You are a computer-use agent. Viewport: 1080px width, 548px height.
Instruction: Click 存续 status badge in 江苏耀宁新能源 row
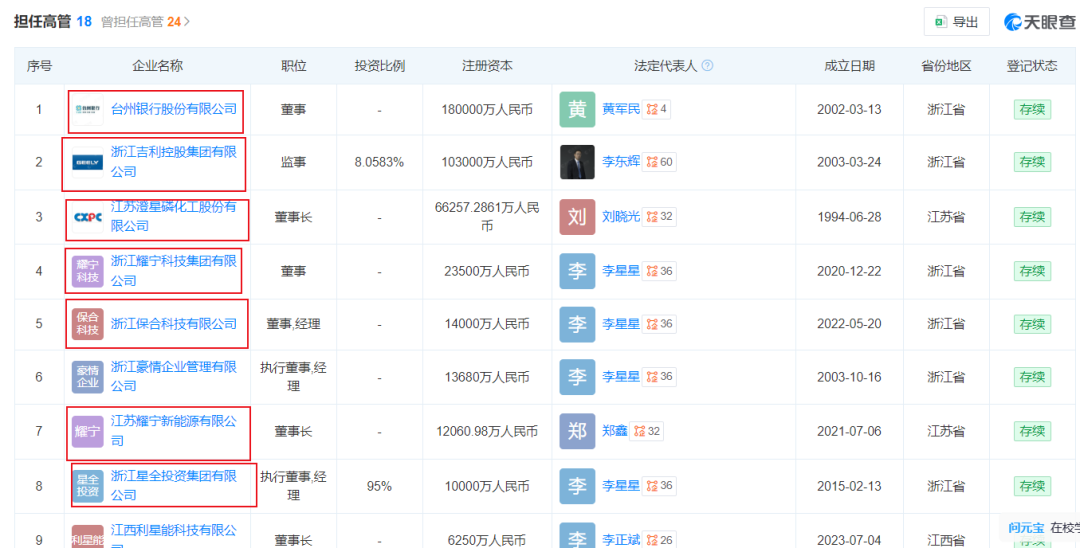click(1032, 432)
